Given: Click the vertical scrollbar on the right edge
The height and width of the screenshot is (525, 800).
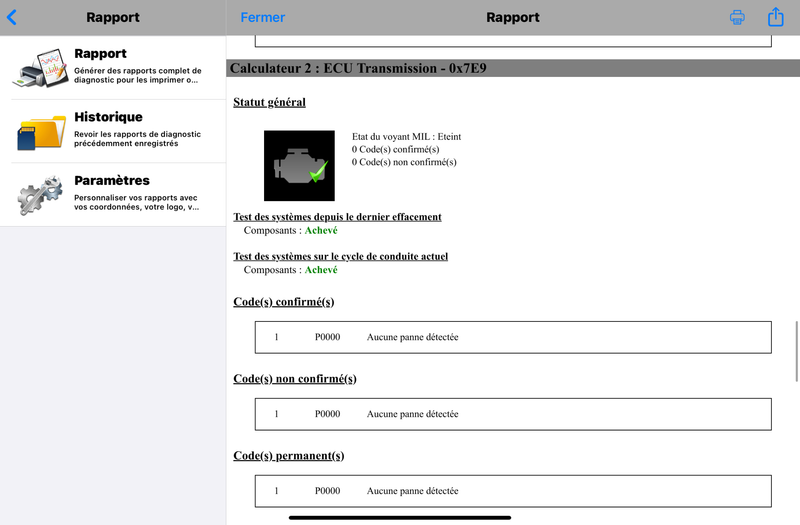Looking at the screenshot, I should [796, 348].
